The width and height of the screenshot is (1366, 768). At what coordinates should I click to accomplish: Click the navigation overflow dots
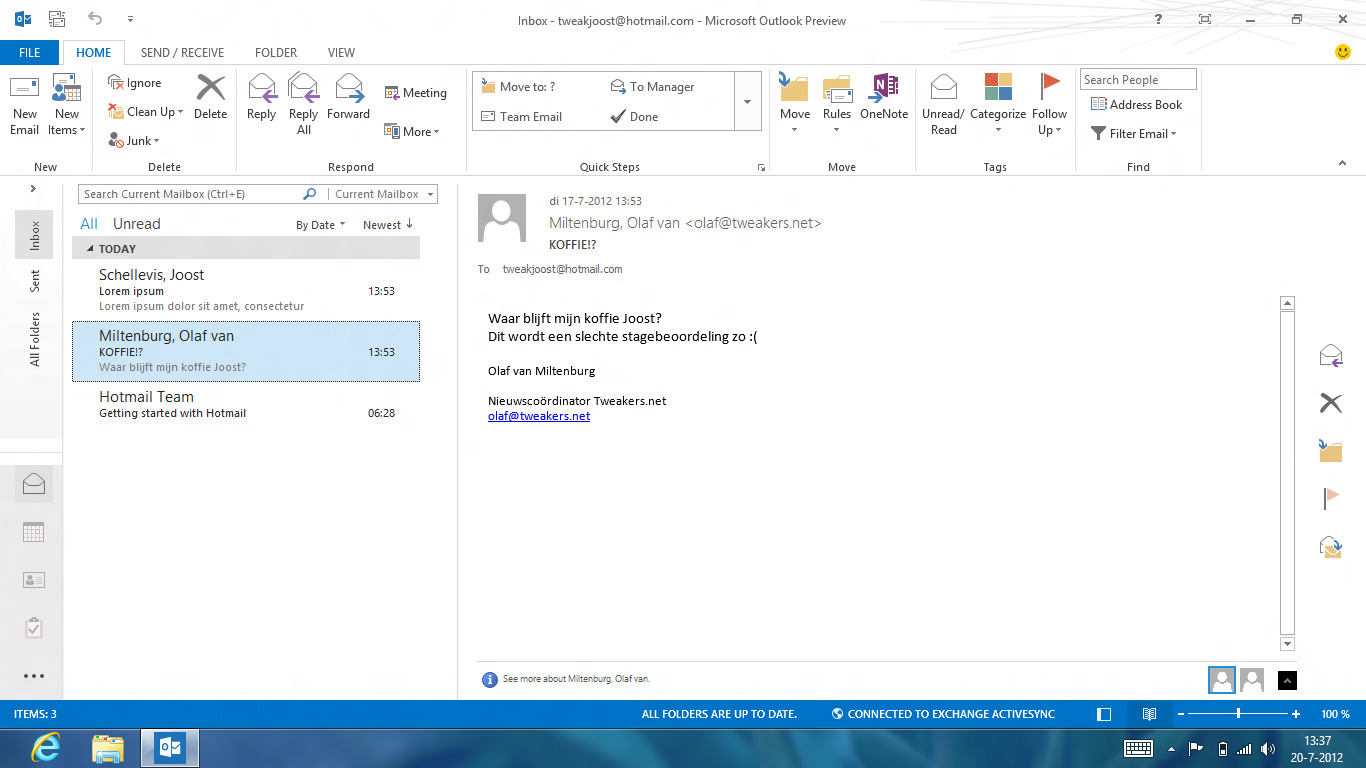tap(33, 676)
